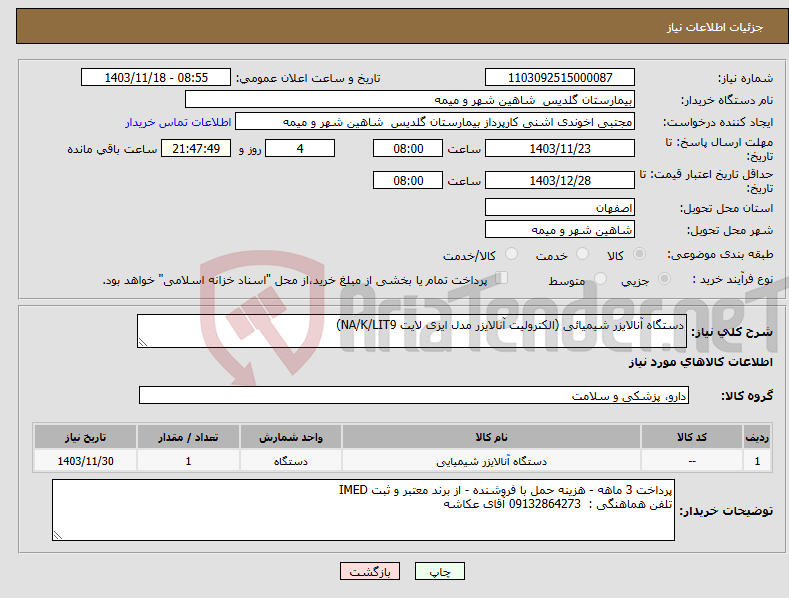The image size is (789, 598).
Task: Click the نام کالا column header
Action: click(491, 437)
